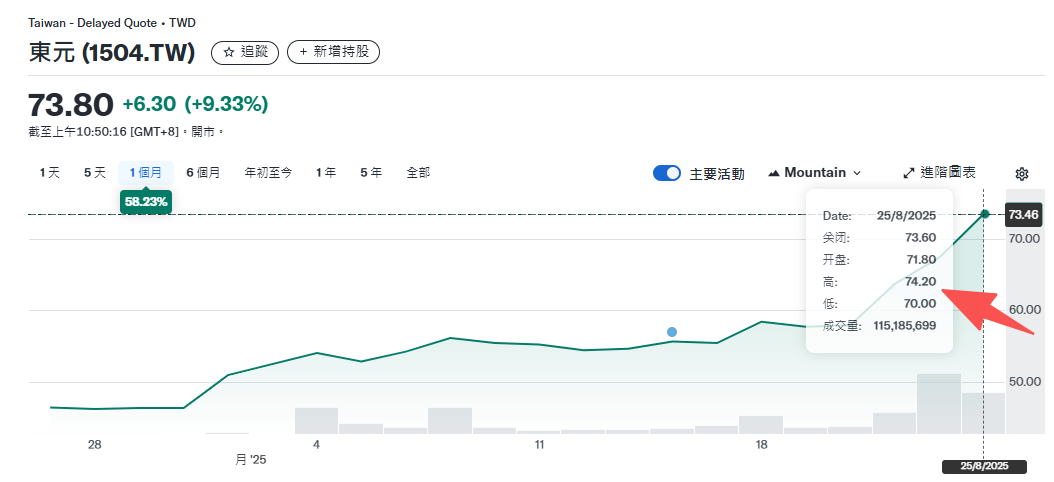Click the mountain chart type icon
The height and width of the screenshot is (482, 1054).
click(x=774, y=173)
